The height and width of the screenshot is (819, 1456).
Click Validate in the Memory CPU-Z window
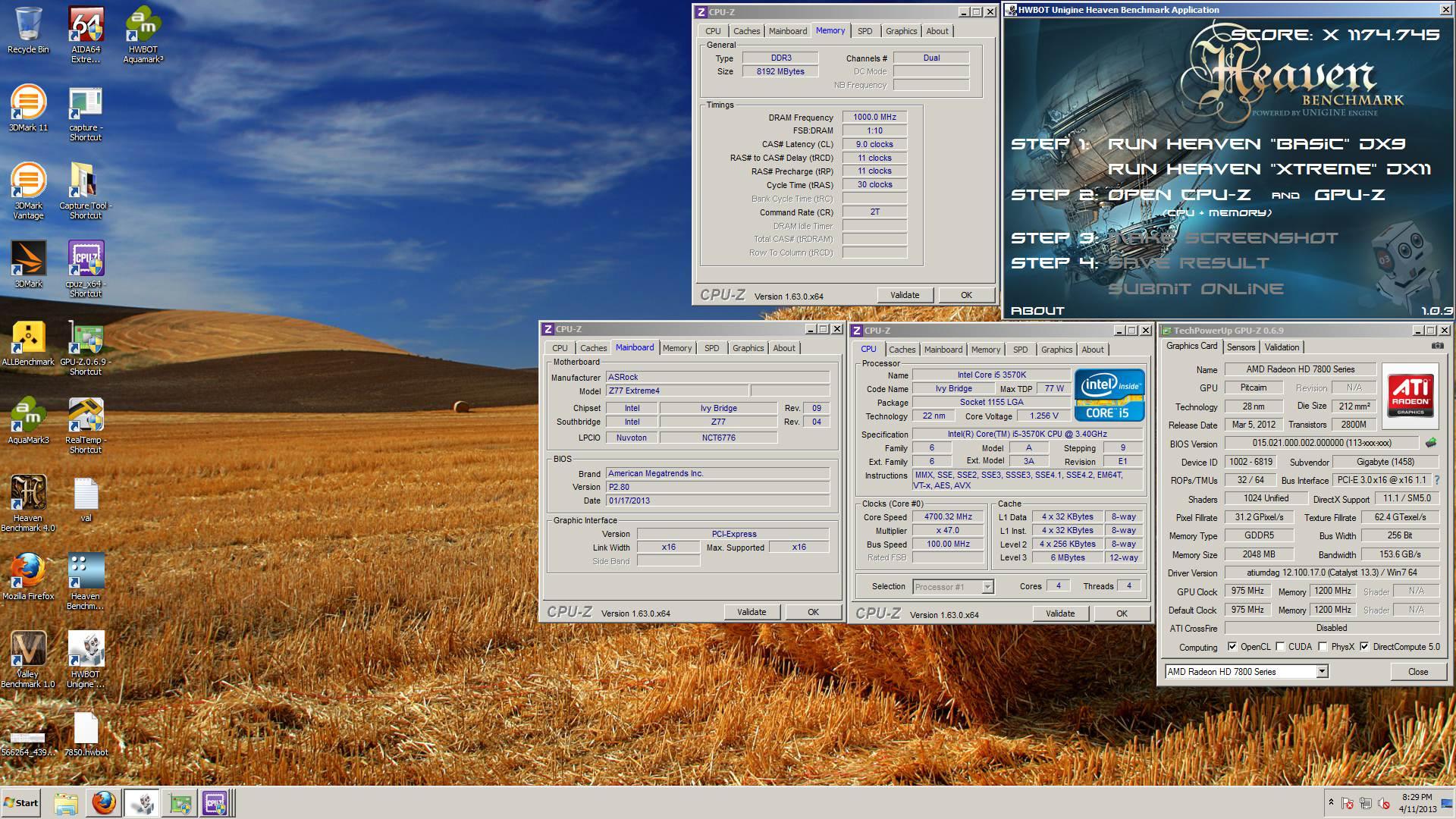(905, 295)
